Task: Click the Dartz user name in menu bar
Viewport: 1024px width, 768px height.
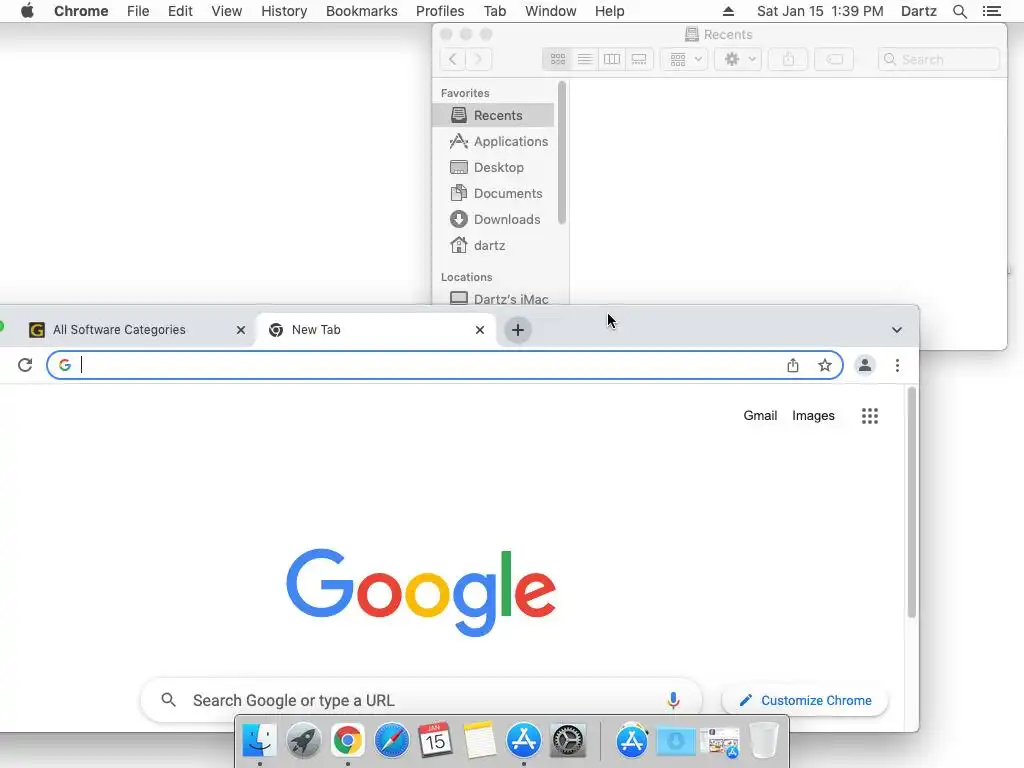Action: point(919,11)
